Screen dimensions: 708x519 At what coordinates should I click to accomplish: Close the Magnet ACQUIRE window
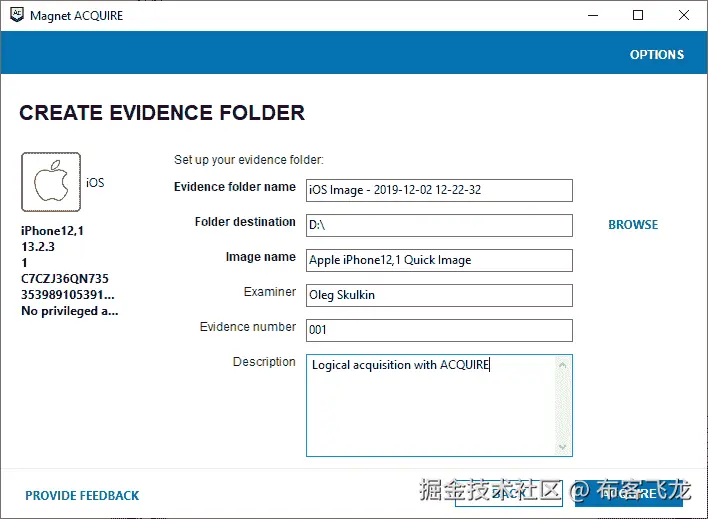click(x=684, y=15)
